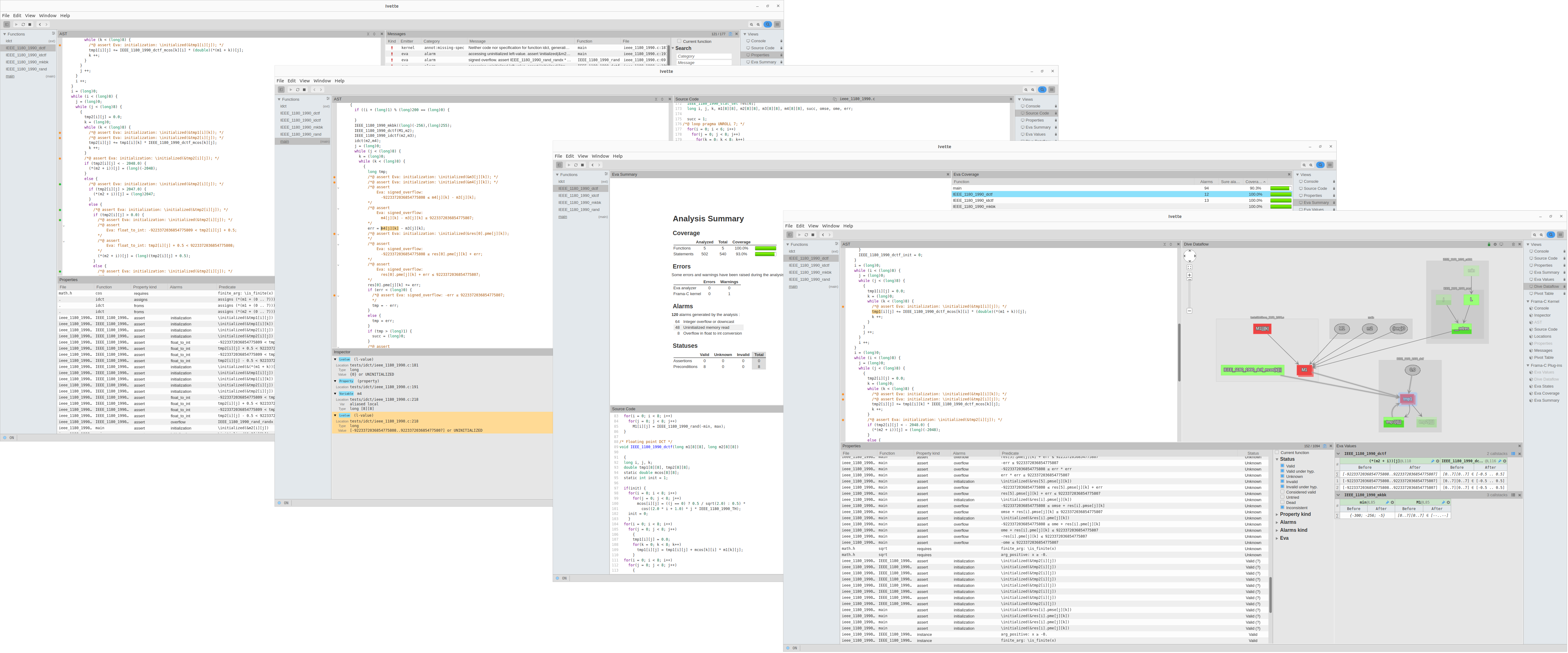Screen dimensions: 1568x653
Task: Open File menu in front Ivette window
Action: [789, 226]
